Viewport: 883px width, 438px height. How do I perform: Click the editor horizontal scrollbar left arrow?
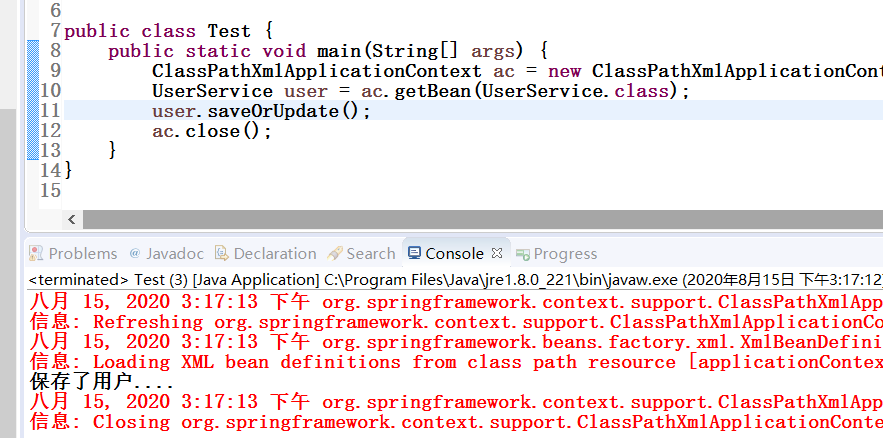(72, 220)
